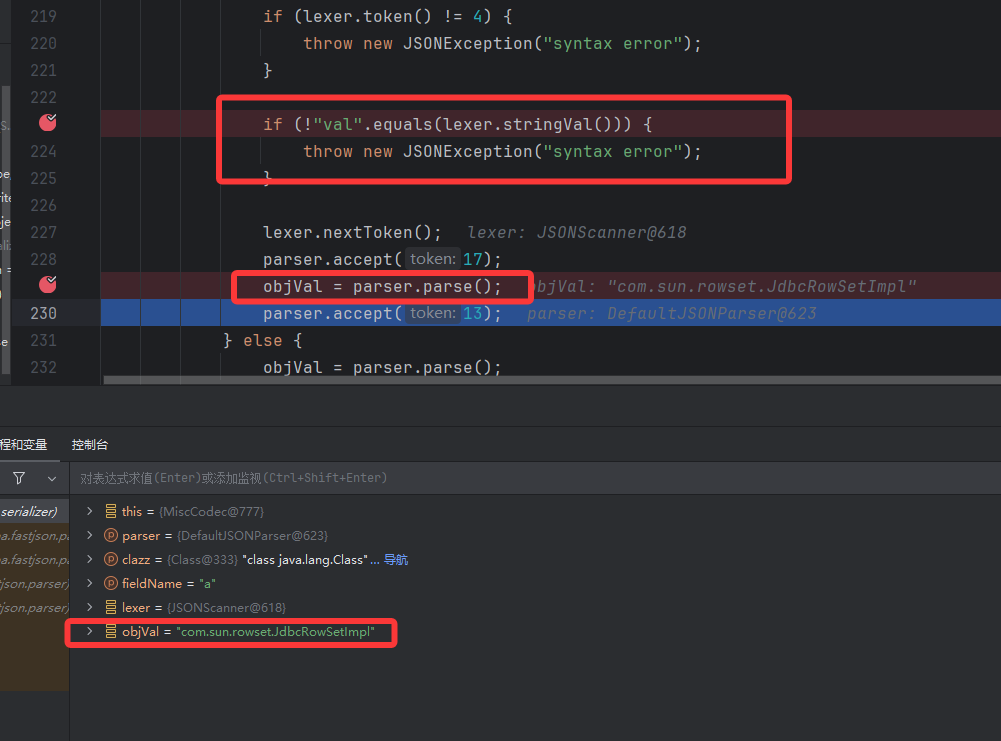Viewport: 1001px width, 741px height.
Task: Expand the clazz variable tree node
Action: (x=90, y=559)
